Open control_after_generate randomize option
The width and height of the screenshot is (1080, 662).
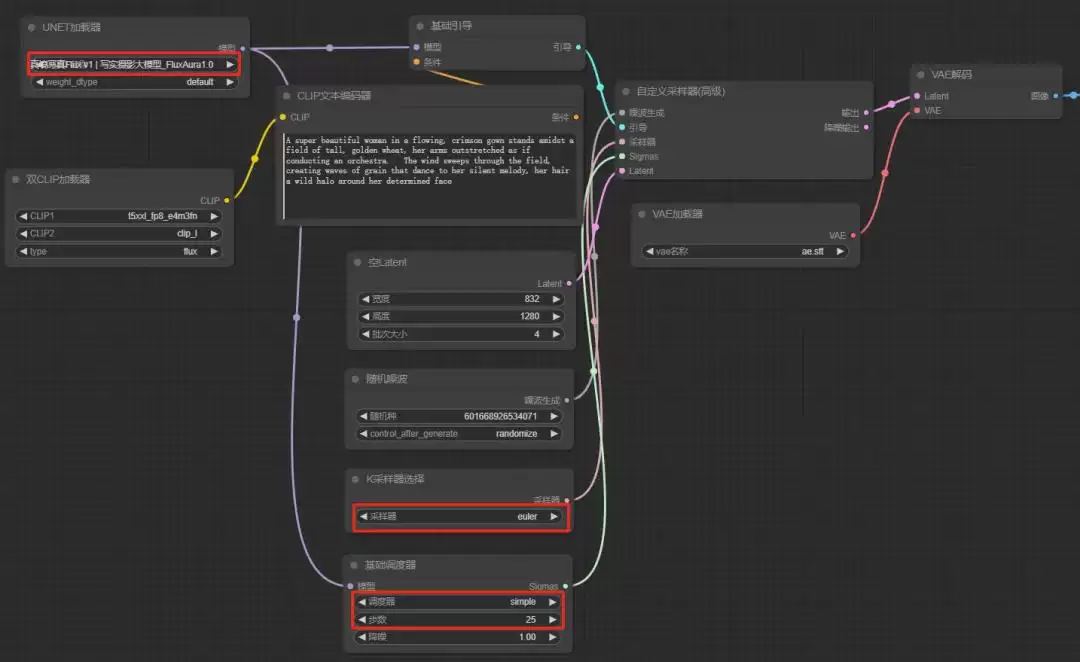[x=459, y=434]
